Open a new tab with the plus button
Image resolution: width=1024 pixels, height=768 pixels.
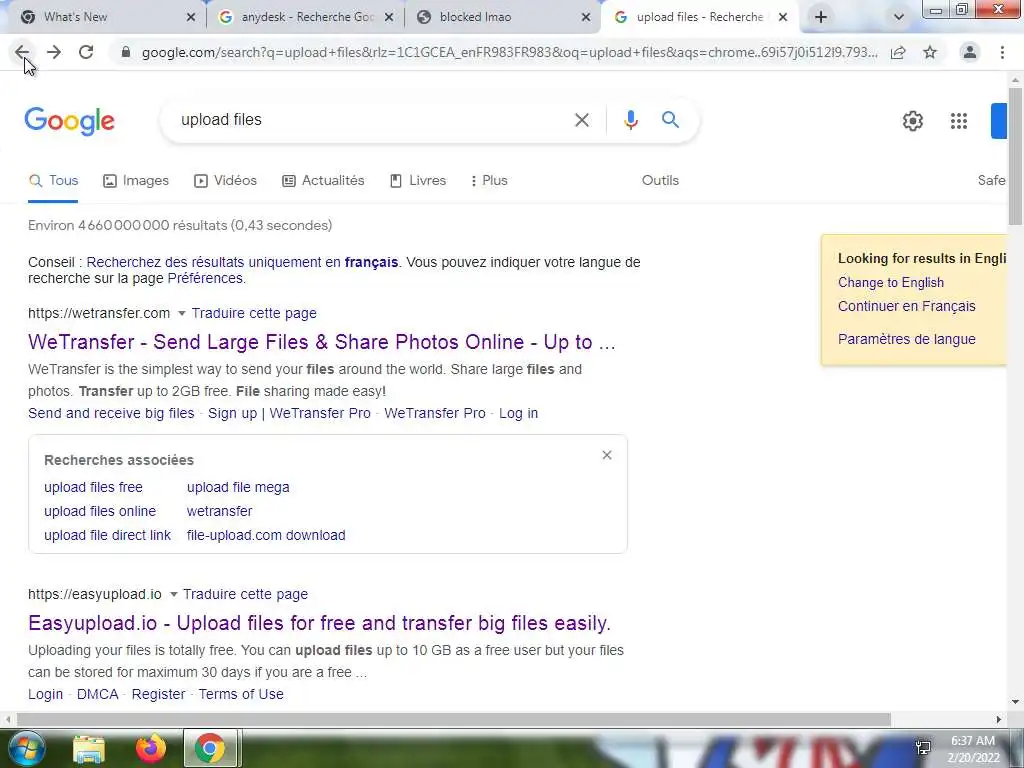click(x=821, y=17)
